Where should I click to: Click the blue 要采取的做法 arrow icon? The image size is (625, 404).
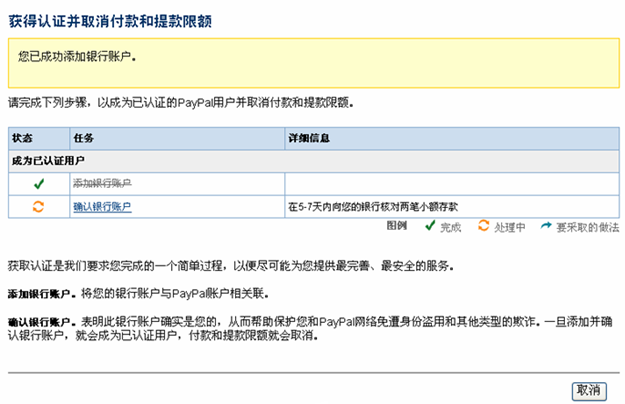click(x=545, y=228)
